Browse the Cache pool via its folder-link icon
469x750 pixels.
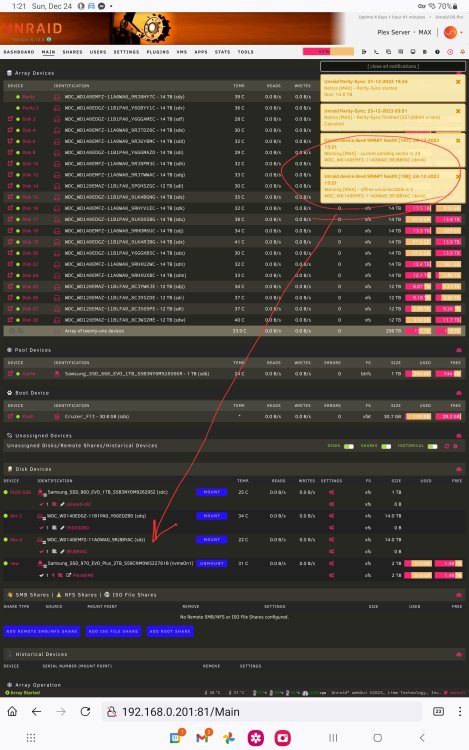tap(10, 374)
